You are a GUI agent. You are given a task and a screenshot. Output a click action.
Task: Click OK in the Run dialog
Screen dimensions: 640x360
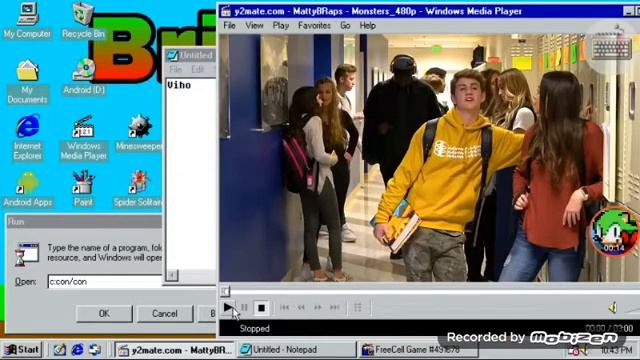104,313
